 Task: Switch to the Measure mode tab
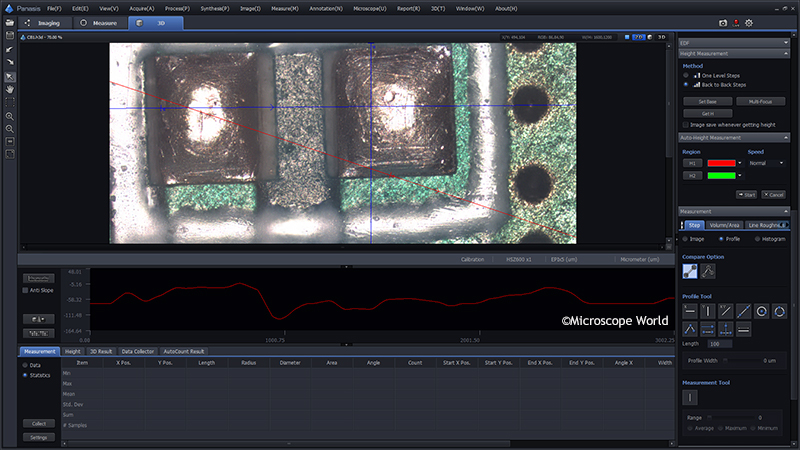99,23
